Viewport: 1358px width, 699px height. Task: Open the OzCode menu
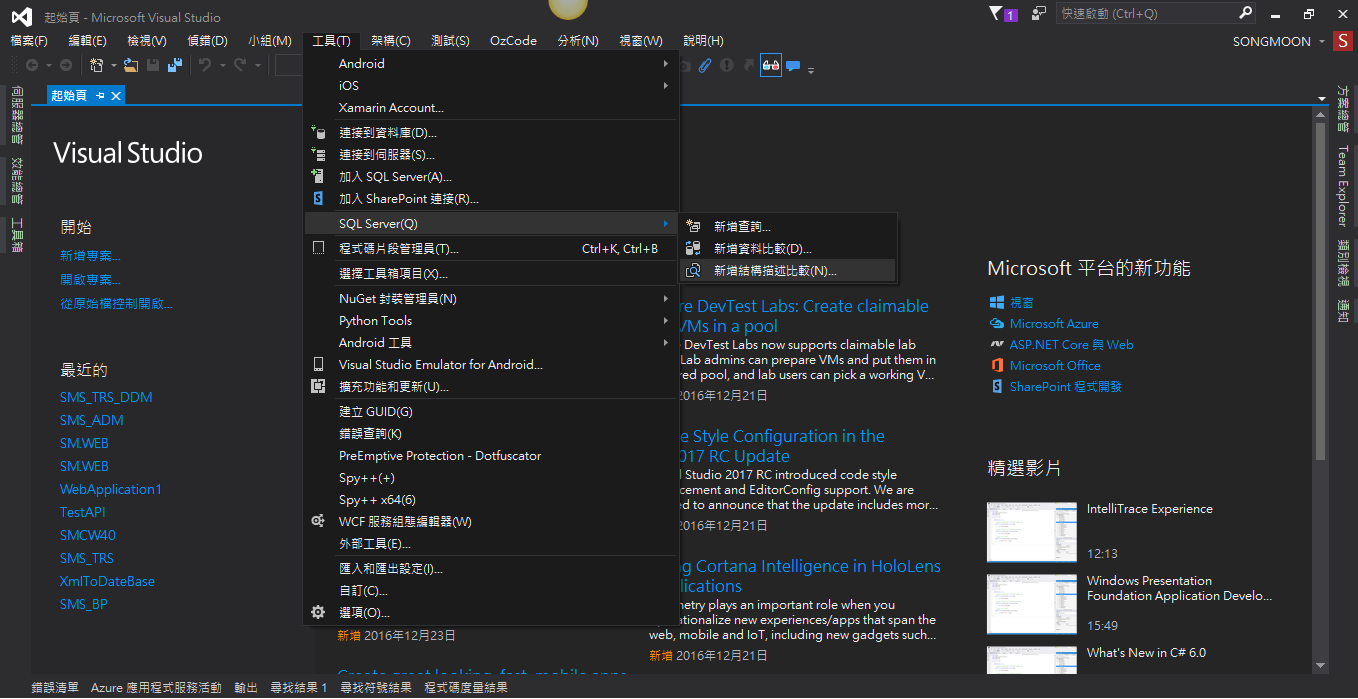click(x=513, y=40)
